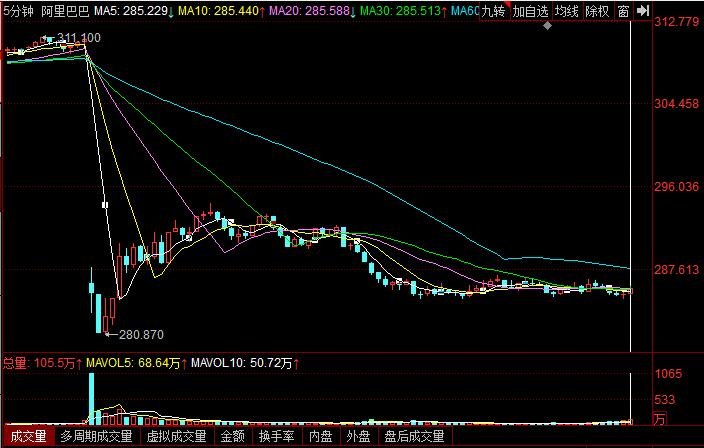Screen dimensions: 704x448
Task: Click the 总量: 105.5万 volume readout
Action: [x=40, y=363]
